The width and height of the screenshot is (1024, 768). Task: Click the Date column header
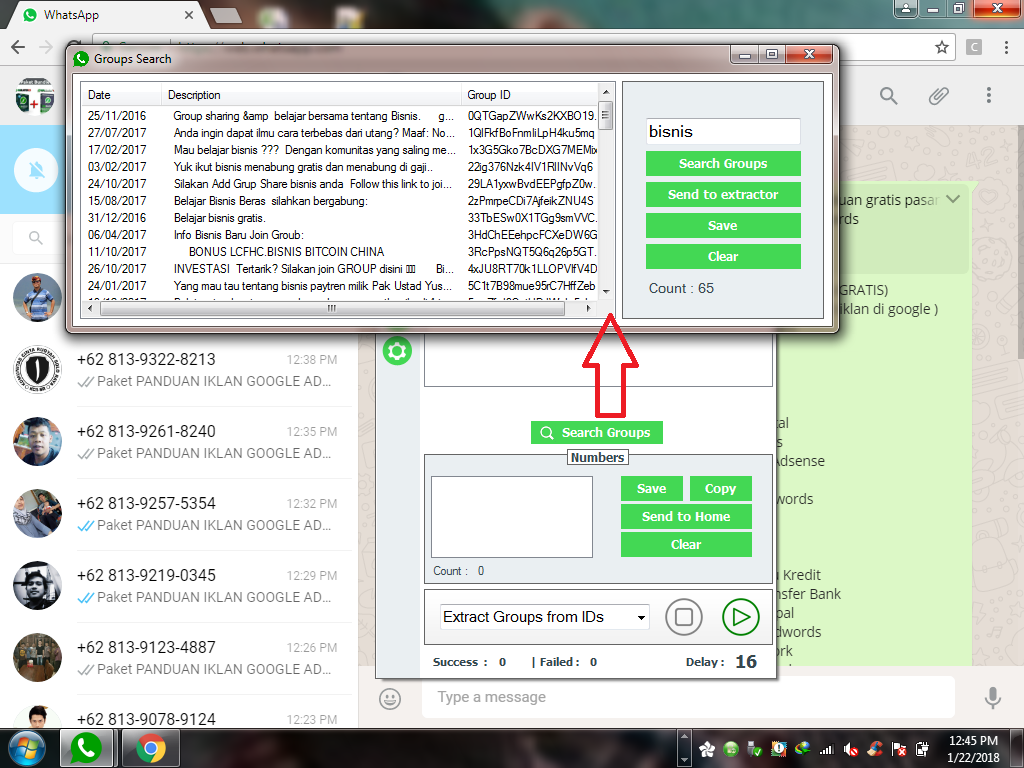point(121,95)
